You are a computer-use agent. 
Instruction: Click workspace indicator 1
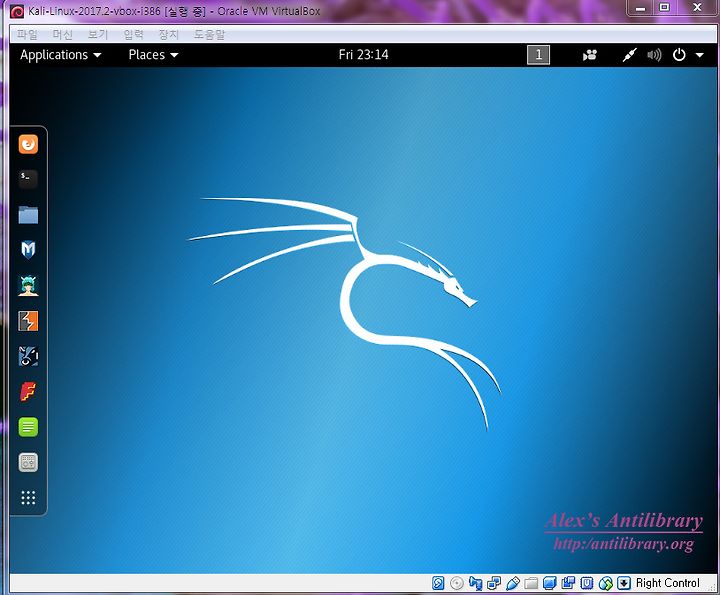(538, 55)
